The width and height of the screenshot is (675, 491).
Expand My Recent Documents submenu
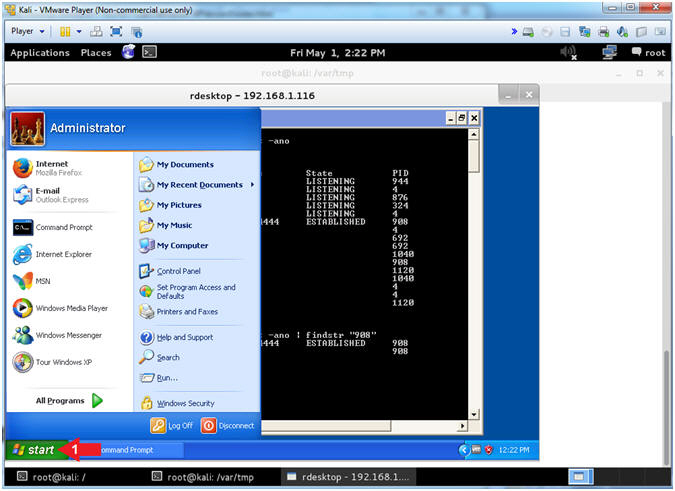coord(197,185)
